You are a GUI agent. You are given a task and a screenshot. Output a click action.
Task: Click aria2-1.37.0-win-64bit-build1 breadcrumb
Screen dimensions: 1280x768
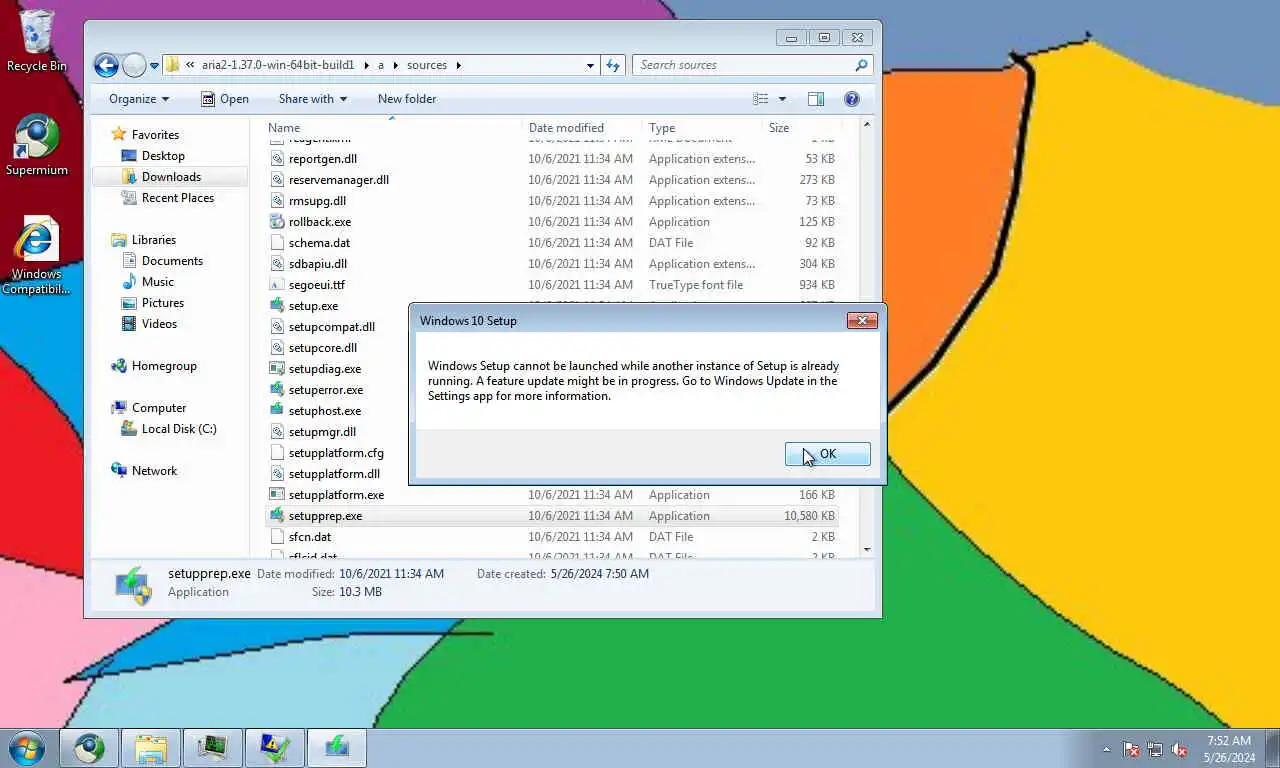click(x=278, y=65)
